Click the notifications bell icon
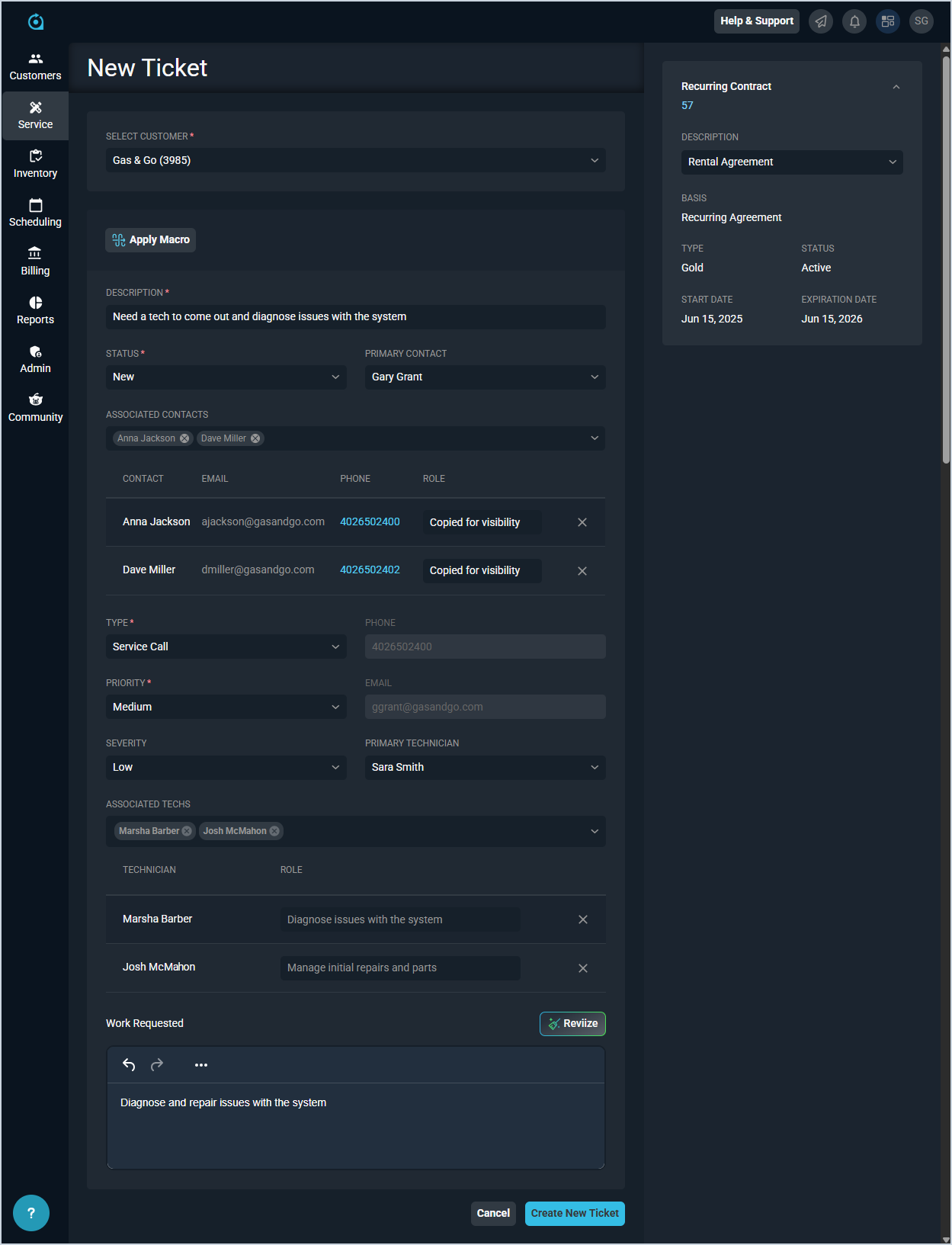 pos(854,21)
